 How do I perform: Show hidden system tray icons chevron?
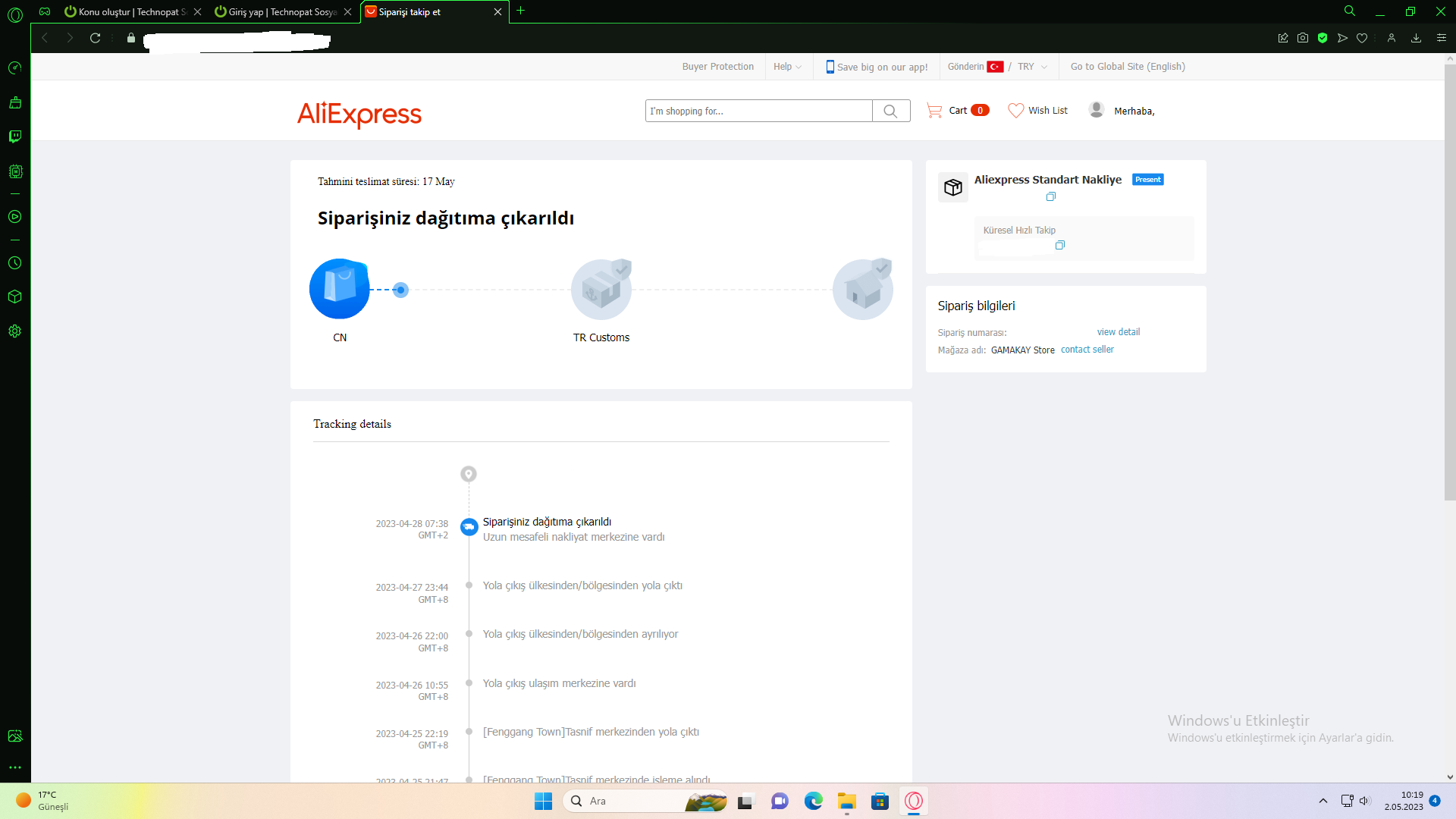(1323, 801)
